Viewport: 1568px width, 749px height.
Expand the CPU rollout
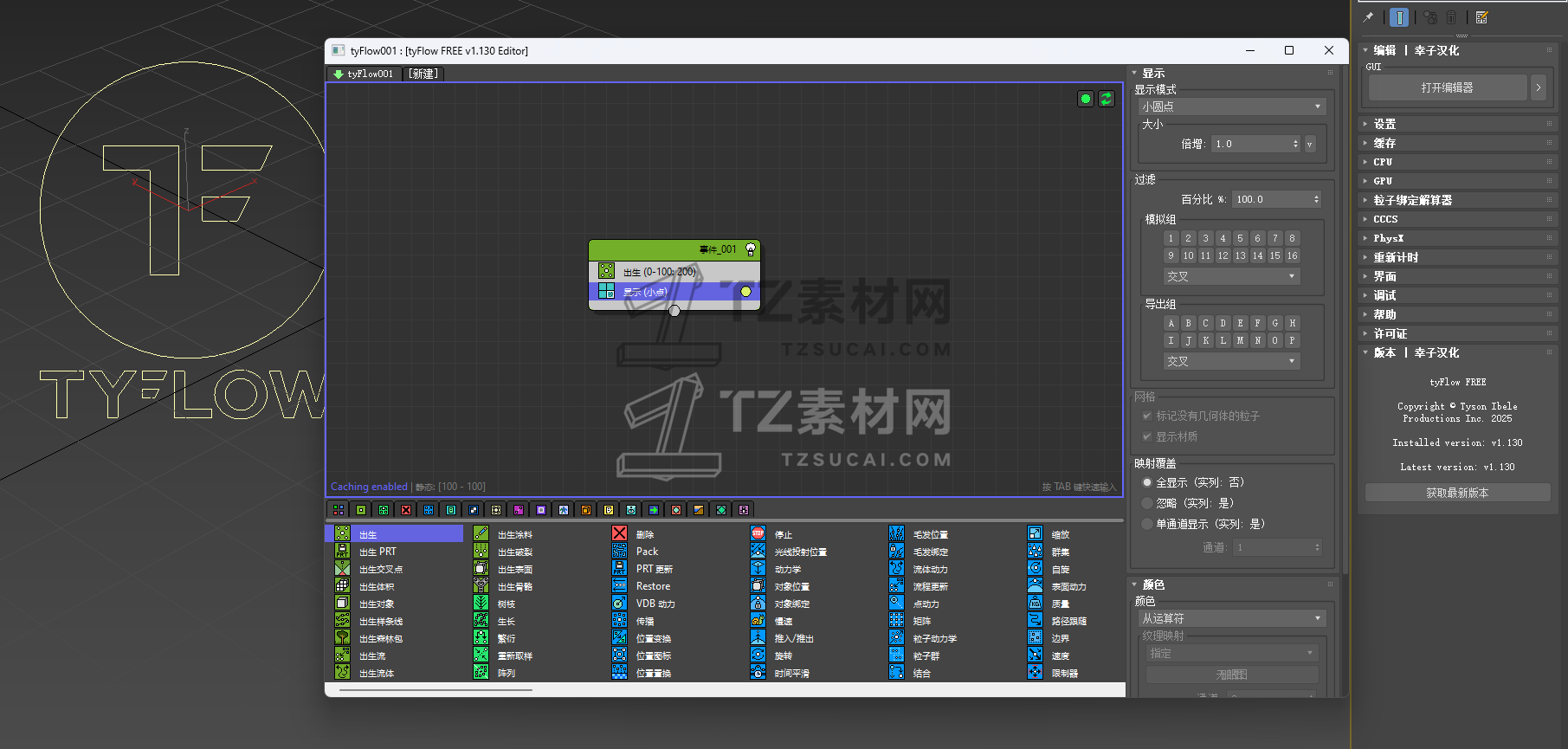(1457, 162)
